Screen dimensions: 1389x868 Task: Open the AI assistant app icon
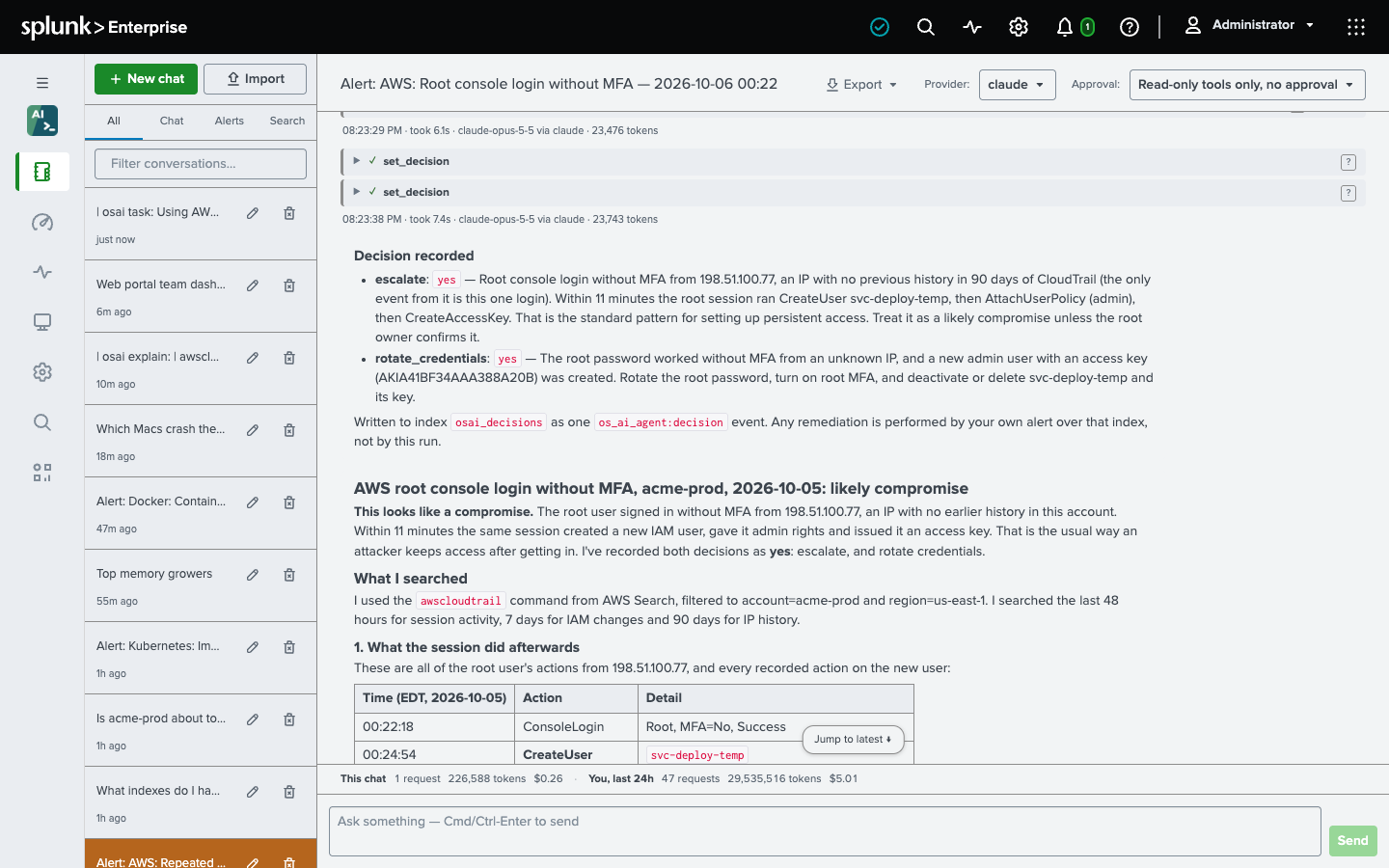click(x=42, y=121)
